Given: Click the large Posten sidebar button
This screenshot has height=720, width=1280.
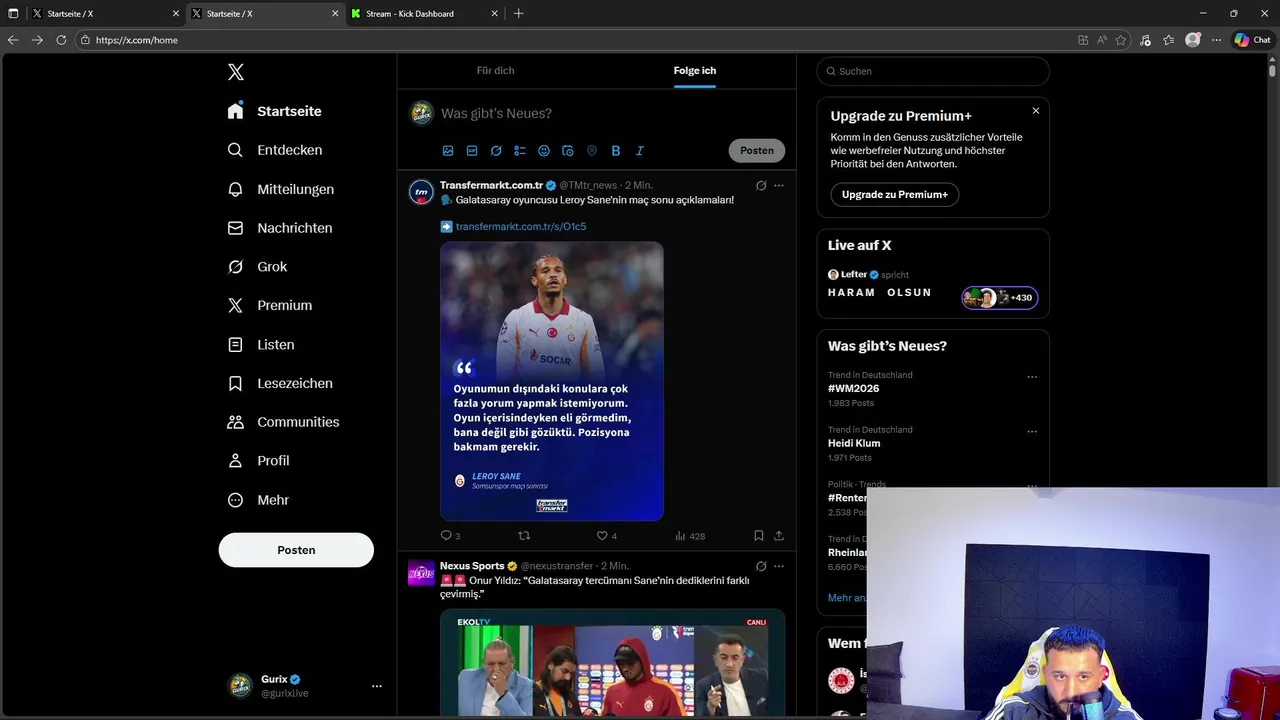Looking at the screenshot, I should (x=296, y=550).
